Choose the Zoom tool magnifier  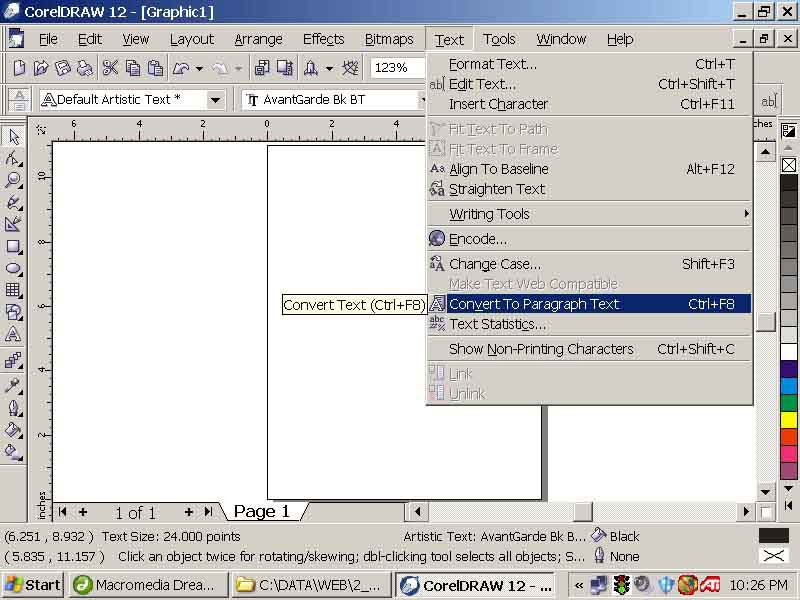pyautogui.click(x=13, y=180)
